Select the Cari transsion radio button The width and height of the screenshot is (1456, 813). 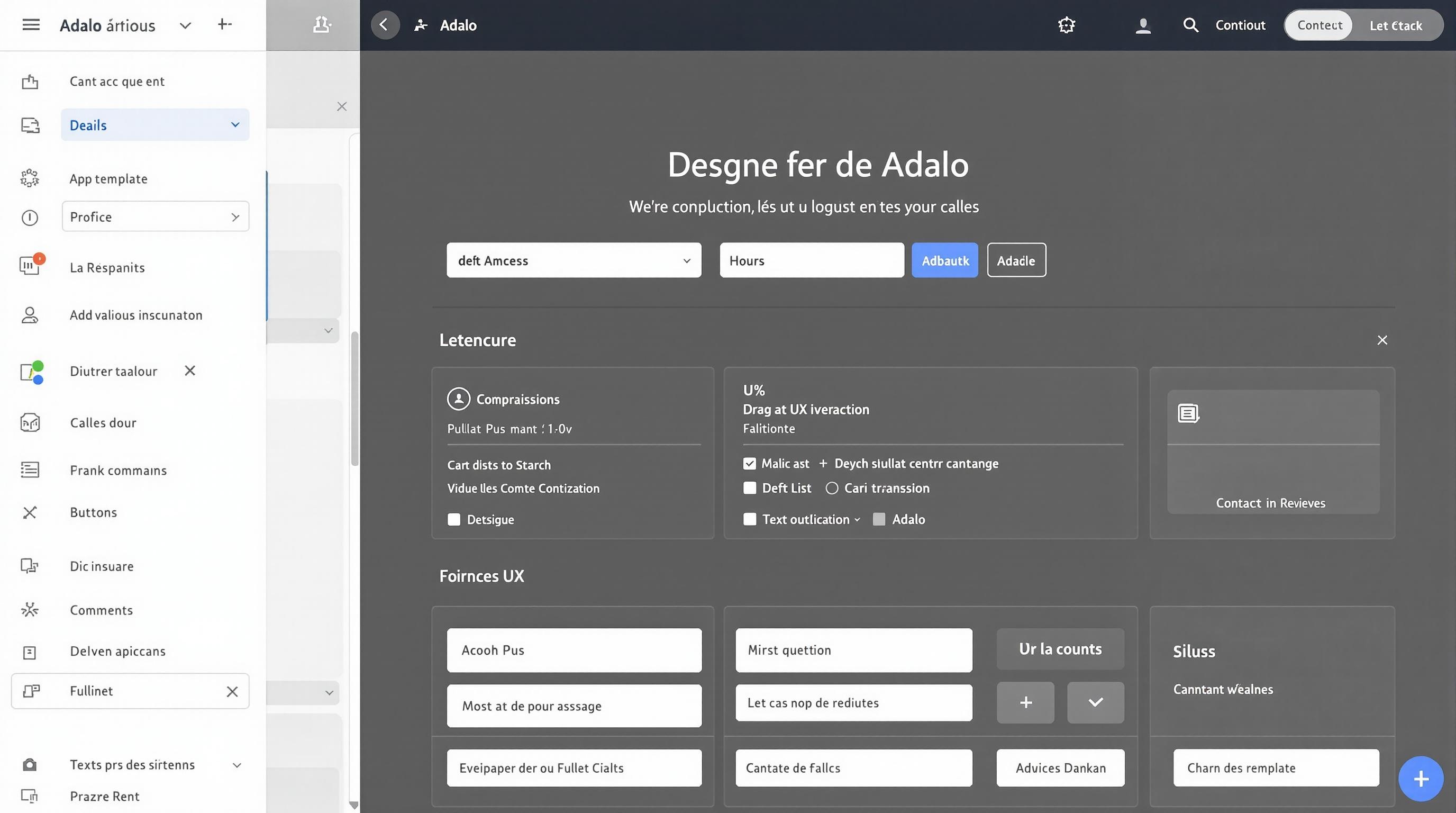pos(832,488)
